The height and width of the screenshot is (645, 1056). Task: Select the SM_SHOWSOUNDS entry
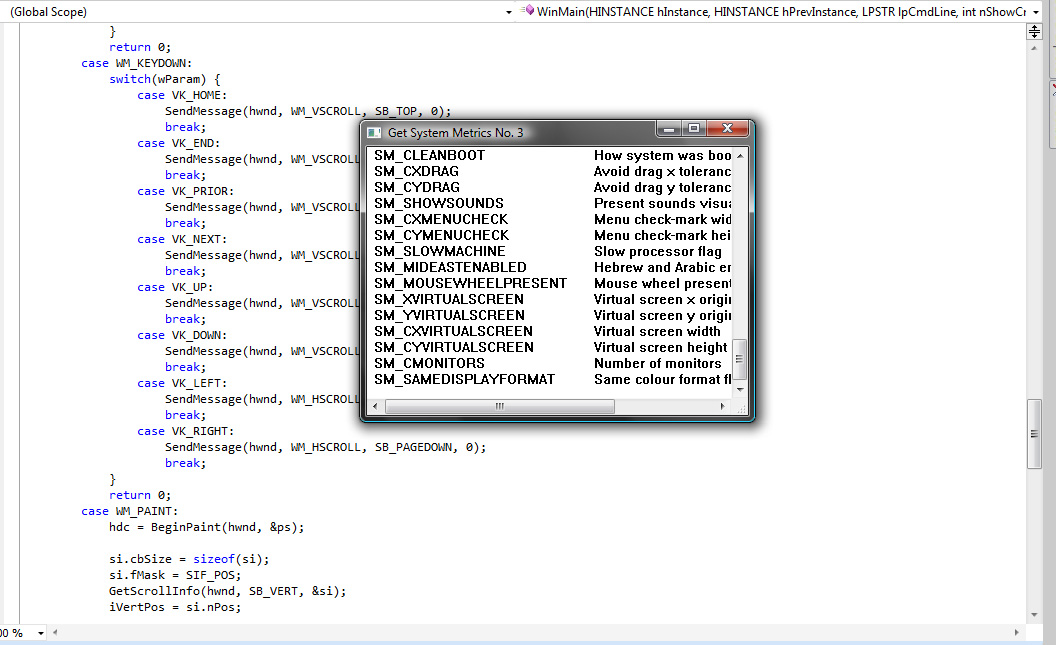pyautogui.click(x=438, y=203)
